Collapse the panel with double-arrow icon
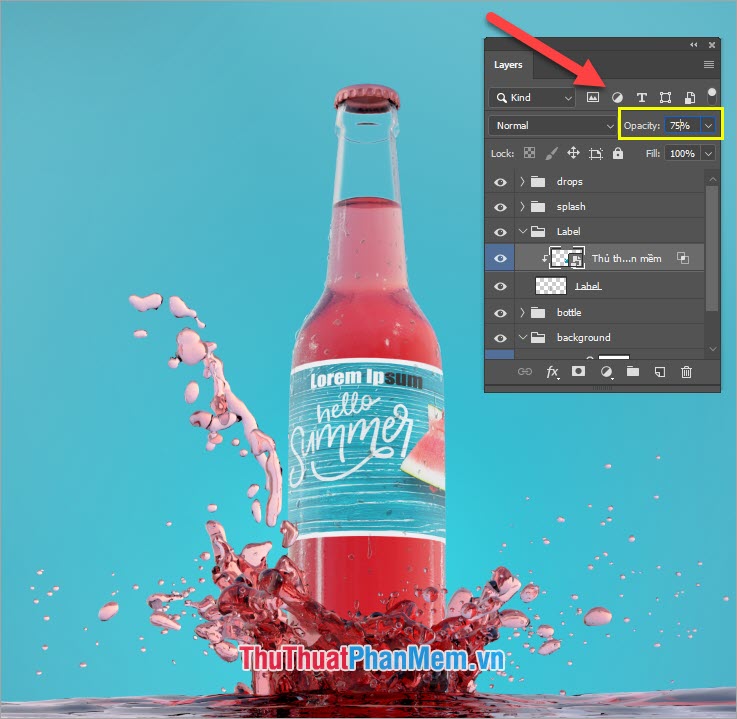Screen dimensions: 737x719 694,45
